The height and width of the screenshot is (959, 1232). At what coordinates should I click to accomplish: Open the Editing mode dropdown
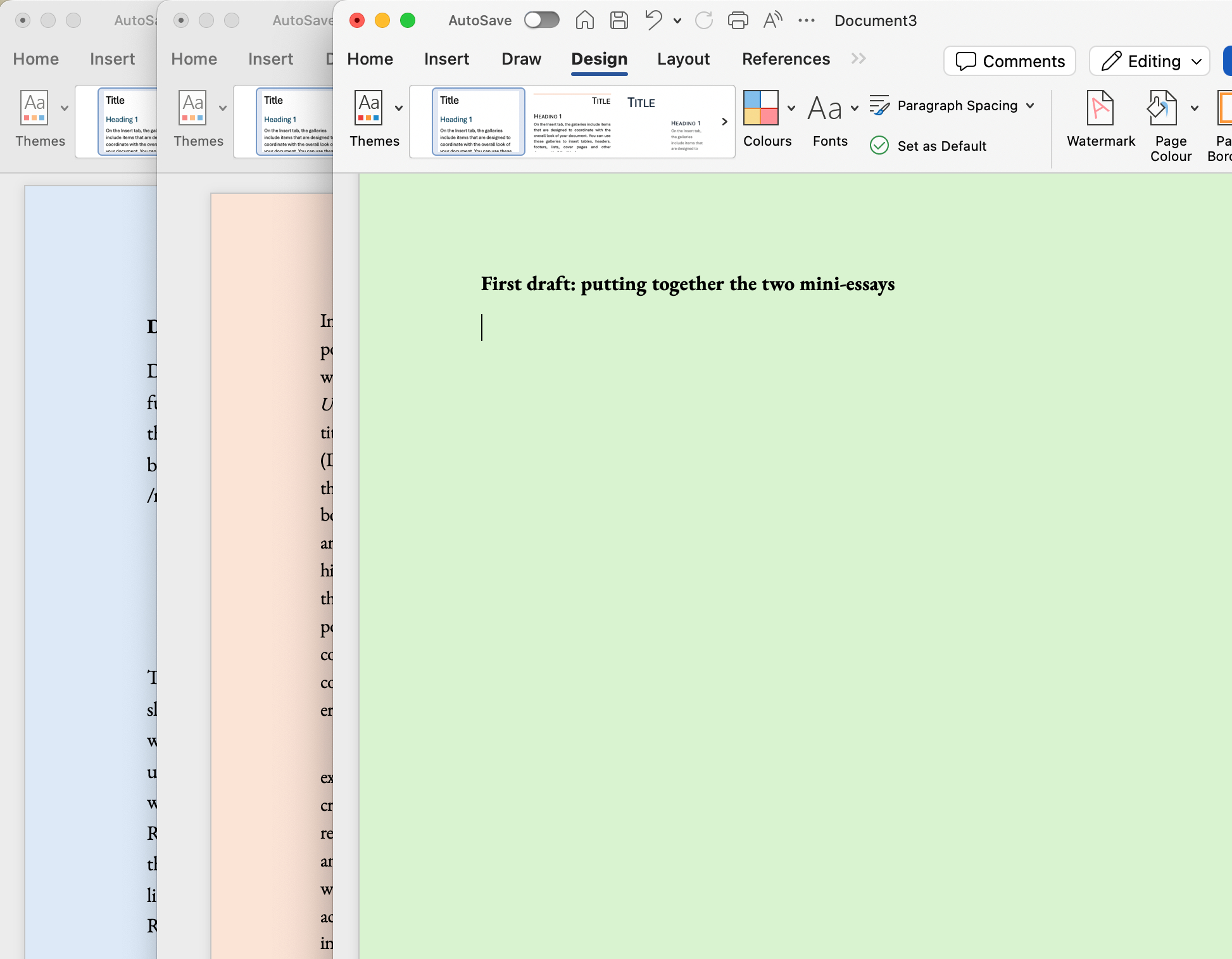click(1150, 61)
